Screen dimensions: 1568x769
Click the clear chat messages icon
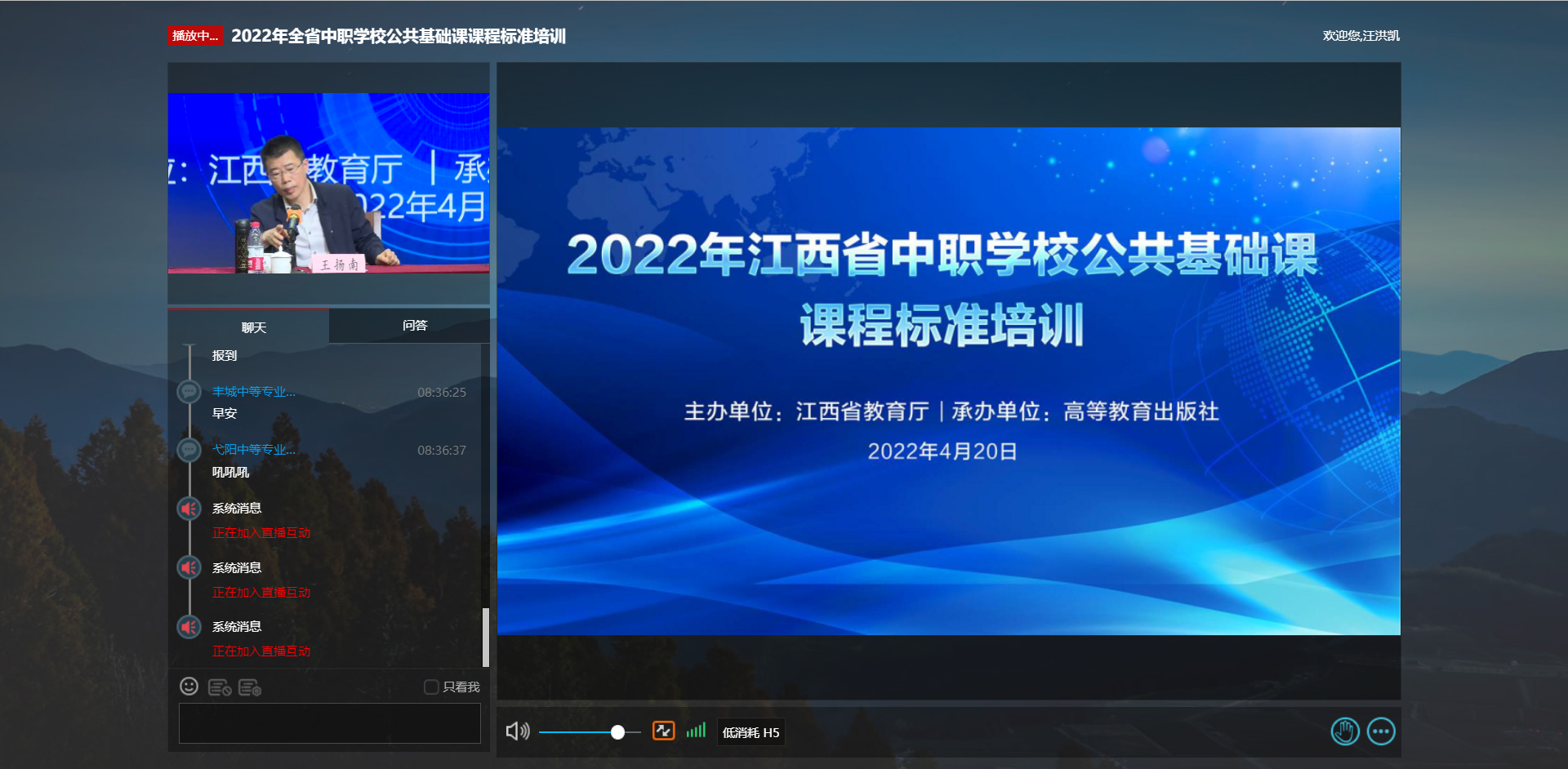click(220, 687)
